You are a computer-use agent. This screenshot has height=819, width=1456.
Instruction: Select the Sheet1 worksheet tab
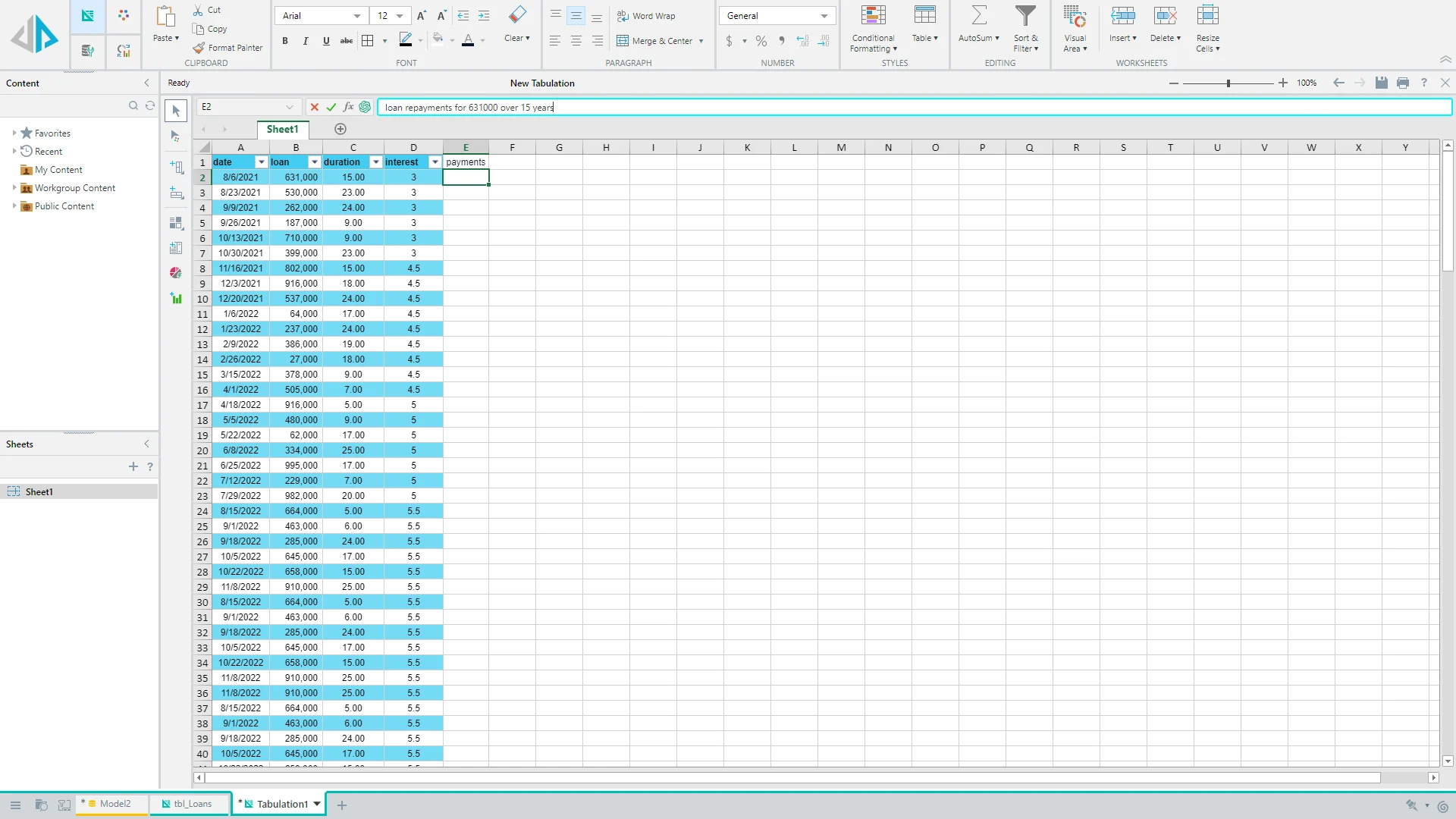(x=282, y=129)
